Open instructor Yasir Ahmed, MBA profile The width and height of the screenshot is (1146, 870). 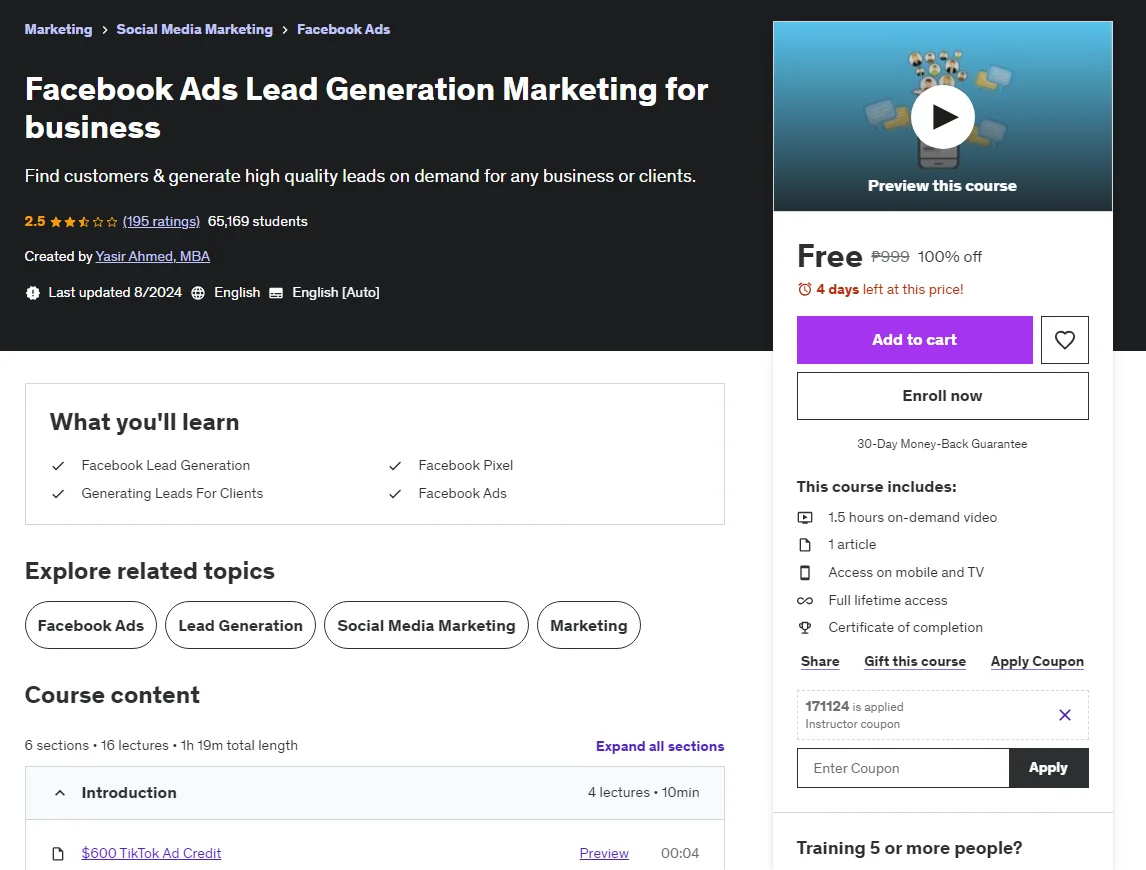[x=153, y=257]
